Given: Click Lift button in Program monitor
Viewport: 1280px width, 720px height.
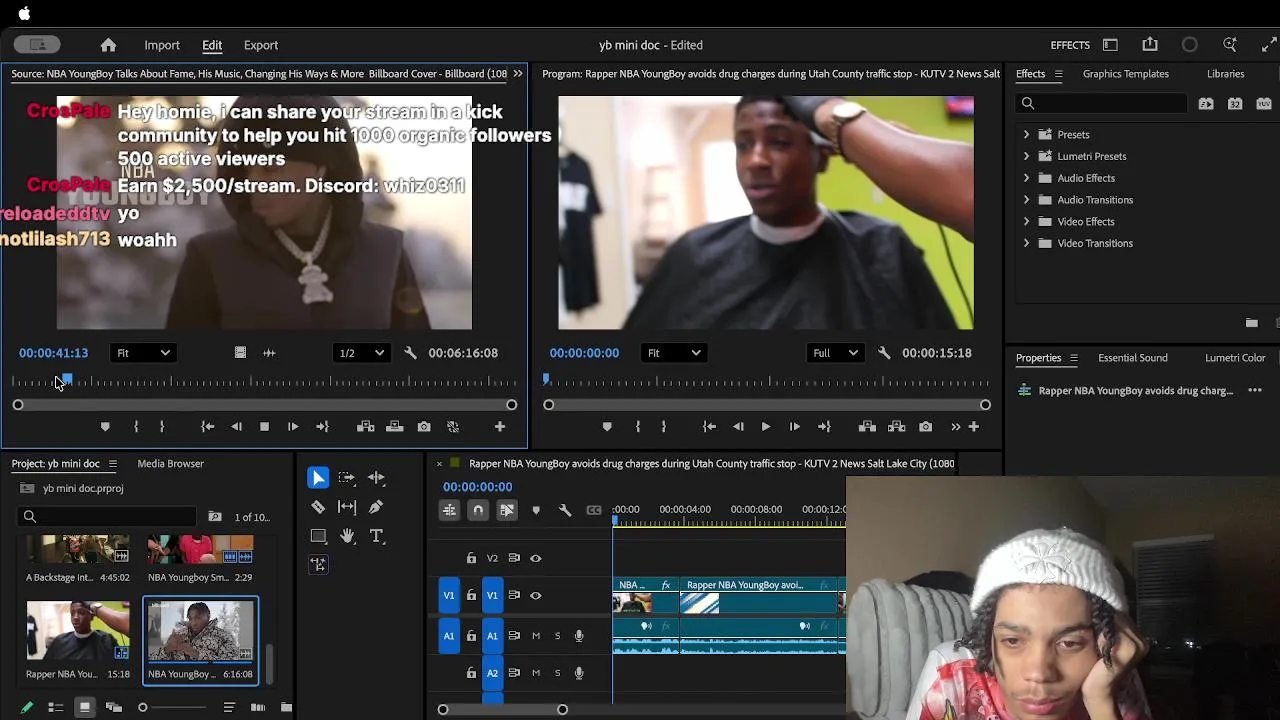Looking at the screenshot, I should [867, 427].
